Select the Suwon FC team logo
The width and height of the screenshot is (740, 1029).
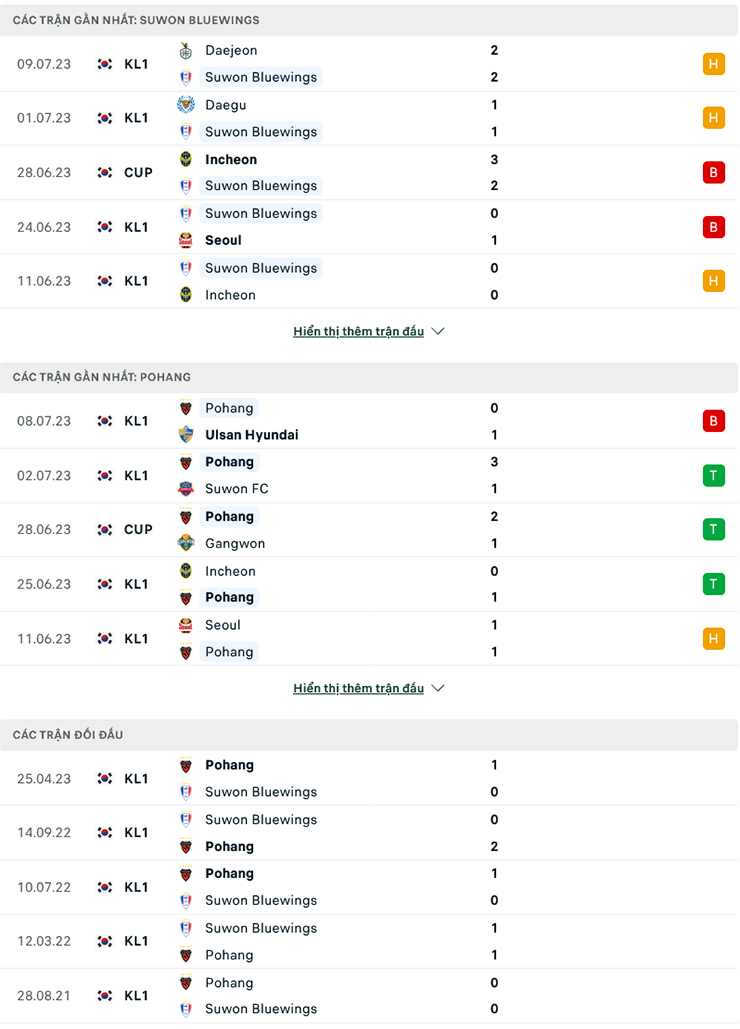184,488
